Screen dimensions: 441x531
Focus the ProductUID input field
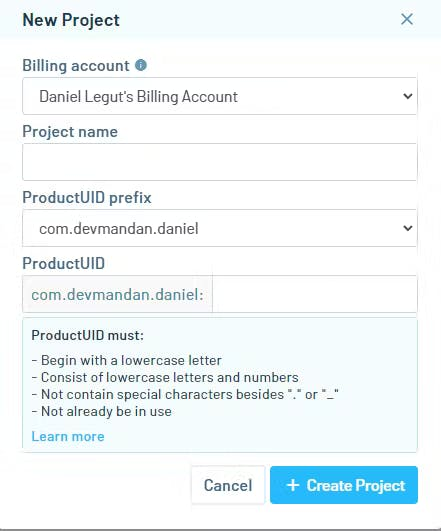(x=315, y=294)
